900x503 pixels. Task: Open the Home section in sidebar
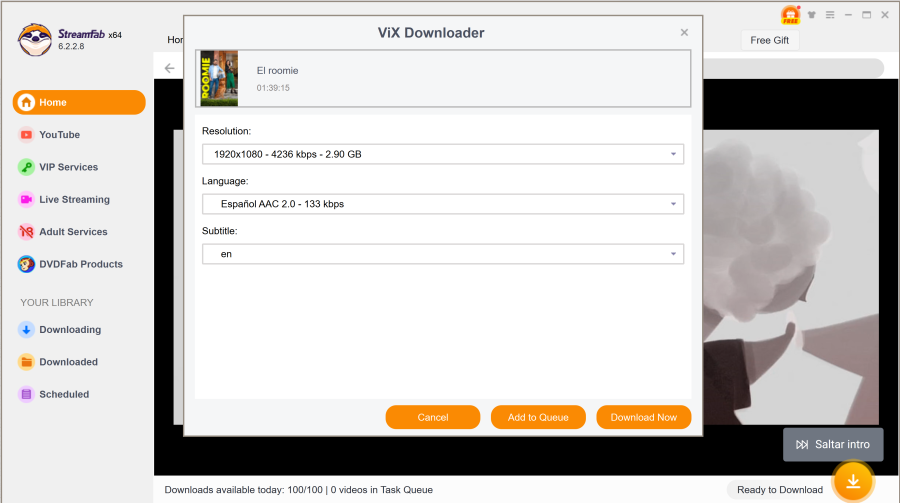79,102
